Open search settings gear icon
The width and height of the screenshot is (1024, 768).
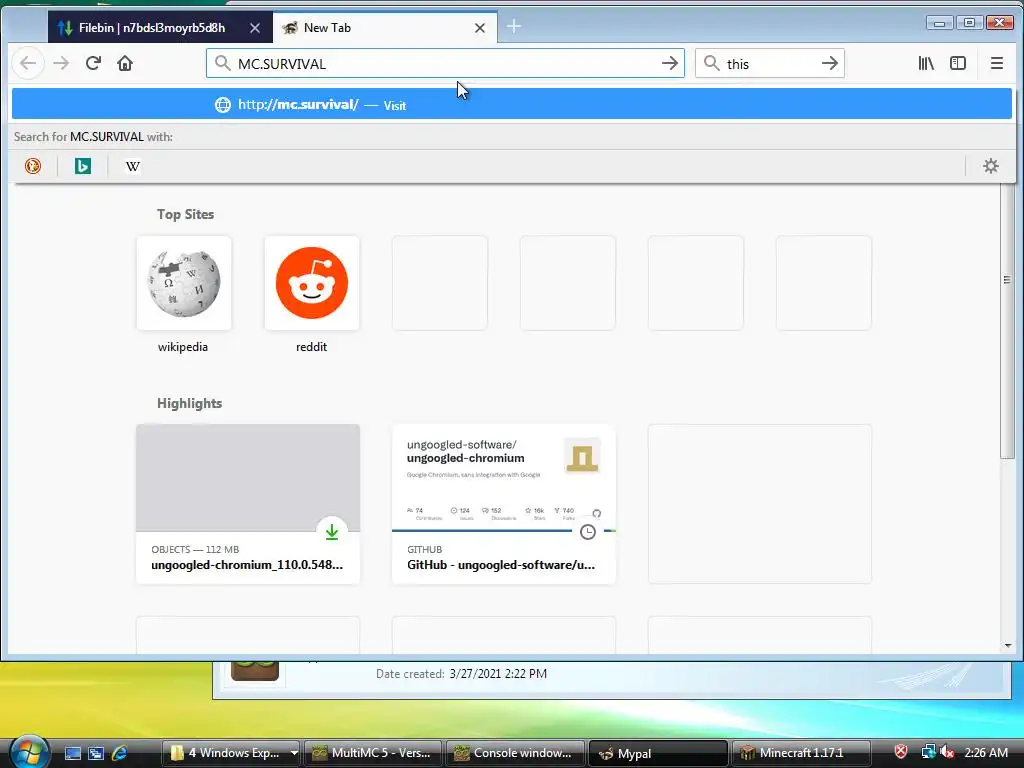click(x=991, y=166)
